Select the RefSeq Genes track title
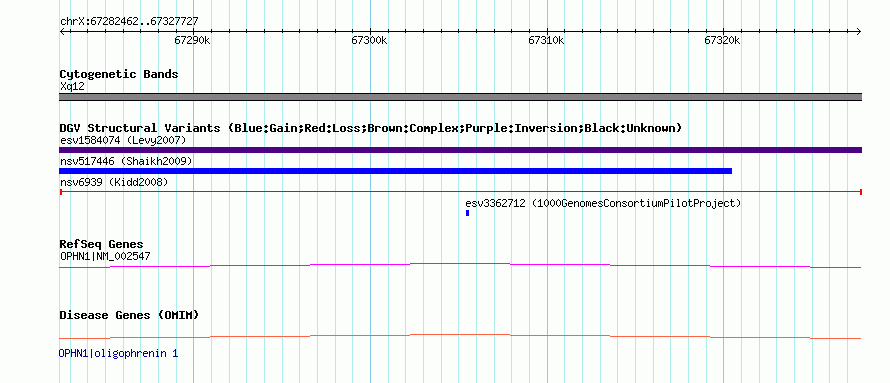890x383 pixels. point(102,245)
